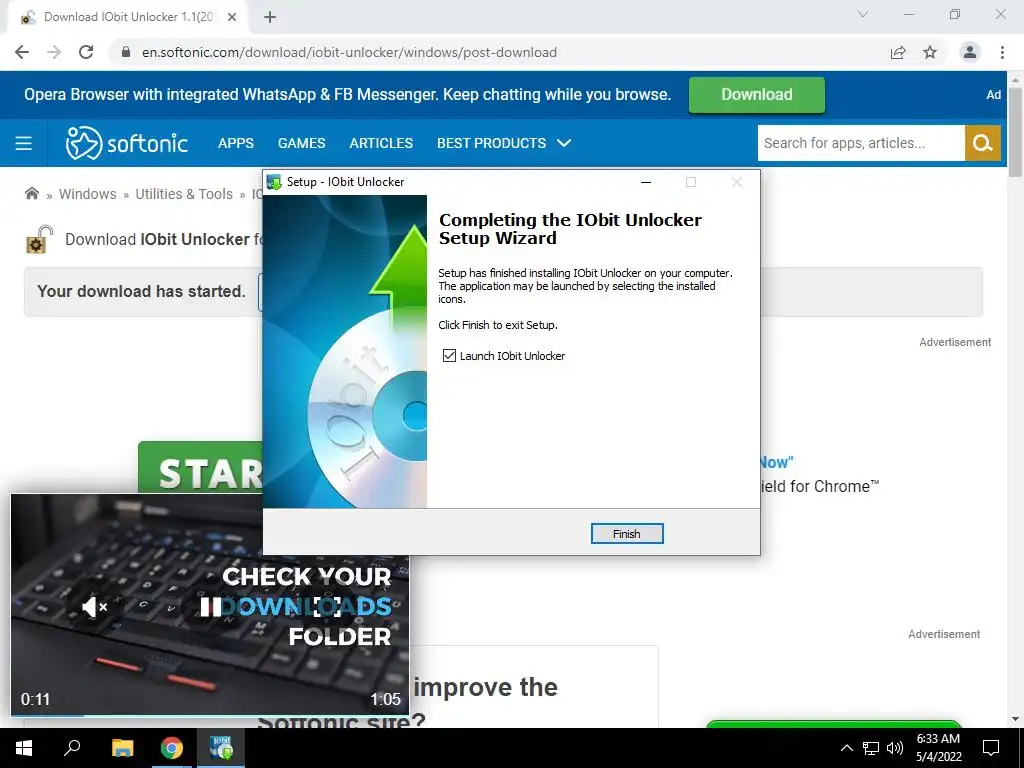Image resolution: width=1024 pixels, height=768 pixels.
Task: Click the browser forward arrow
Action: pyautogui.click(x=54, y=52)
